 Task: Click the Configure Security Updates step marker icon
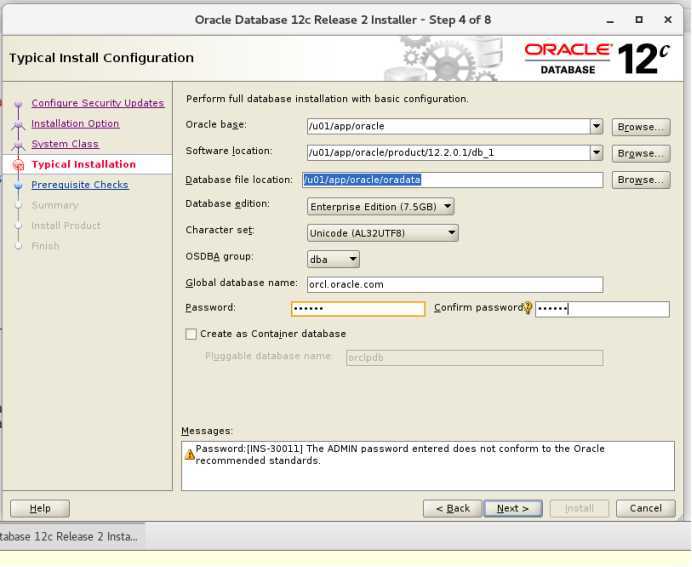point(18,104)
